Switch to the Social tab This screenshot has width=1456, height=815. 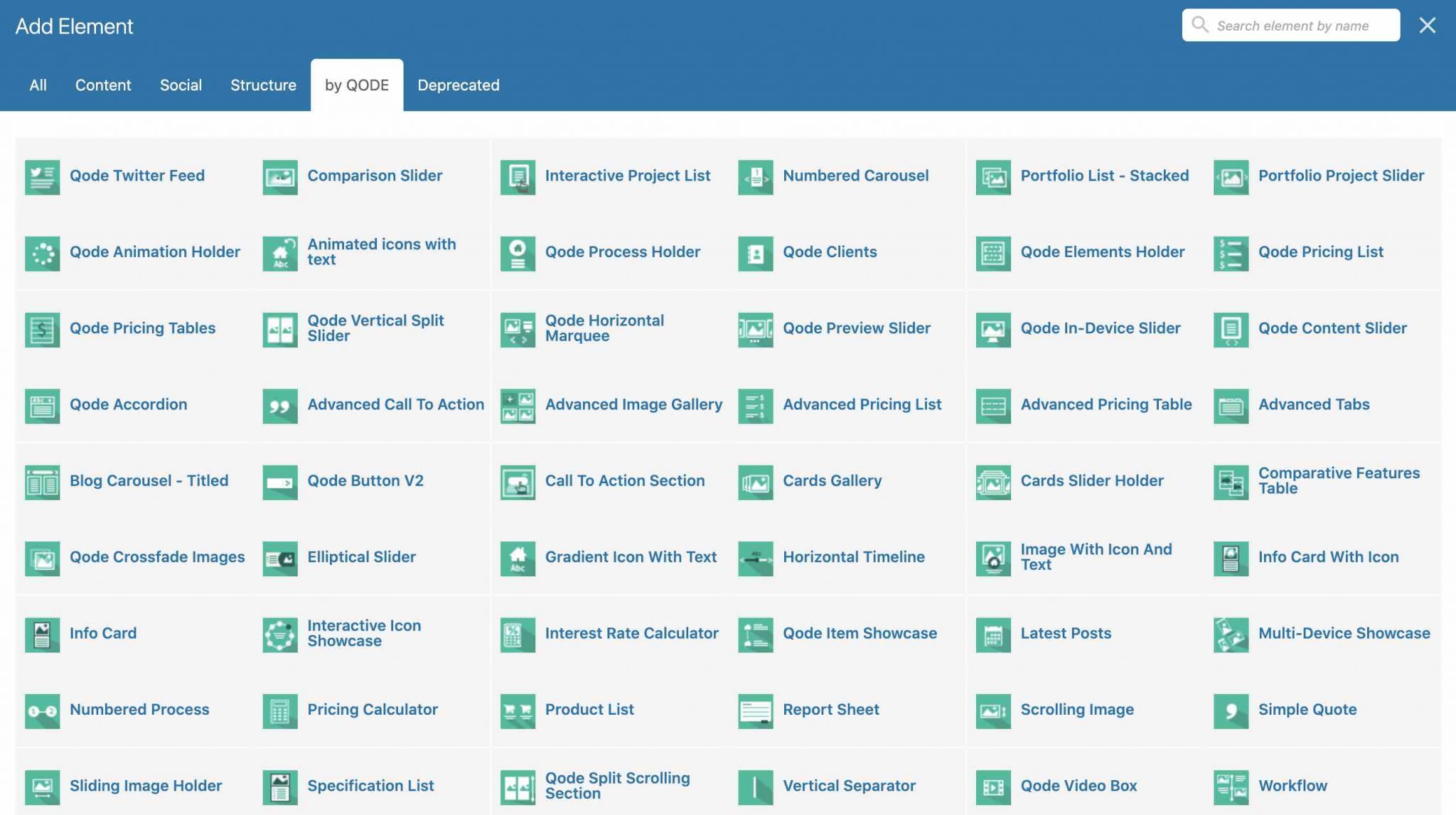tap(181, 85)
